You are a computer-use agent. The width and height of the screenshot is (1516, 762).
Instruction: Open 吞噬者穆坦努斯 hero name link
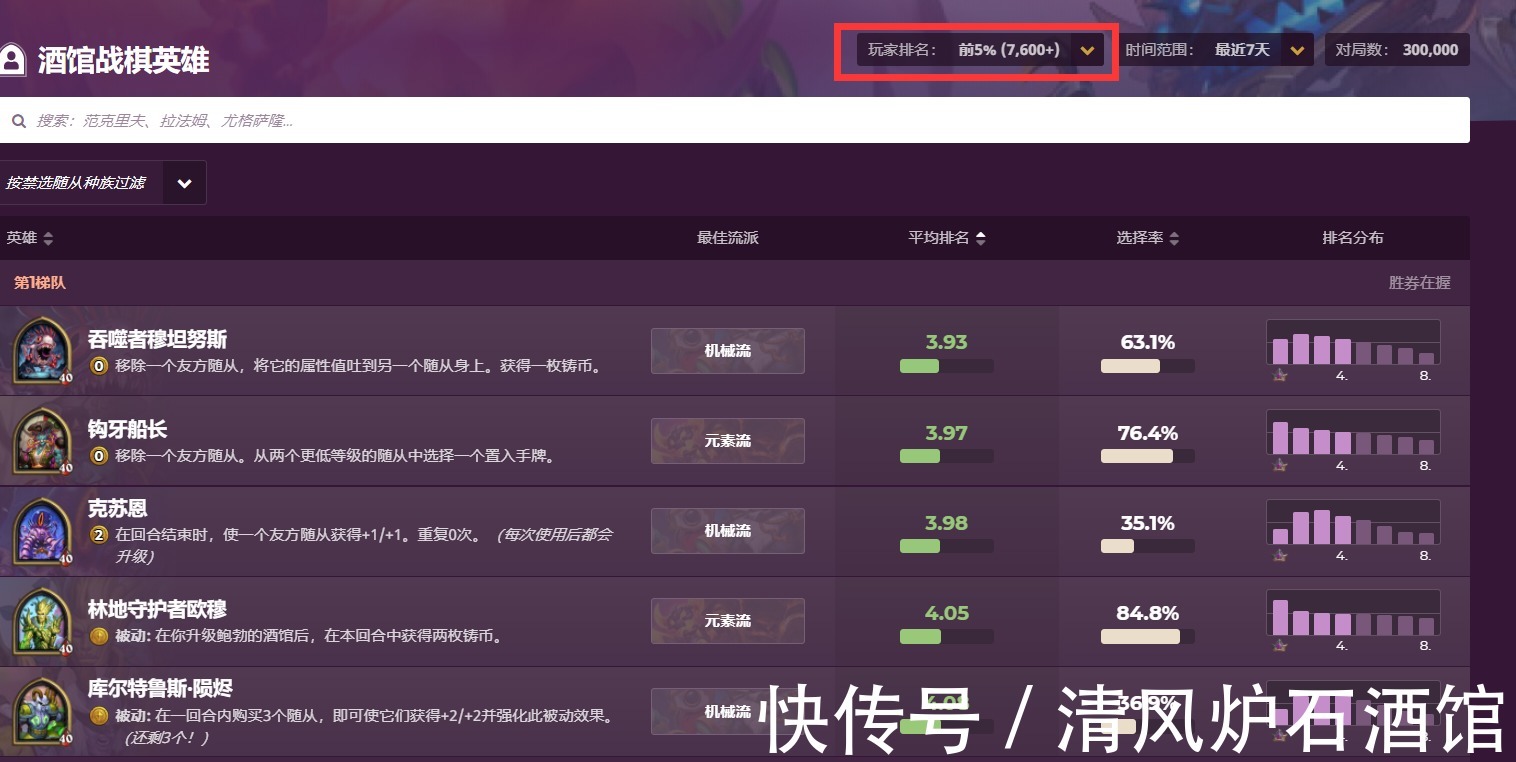158,340
